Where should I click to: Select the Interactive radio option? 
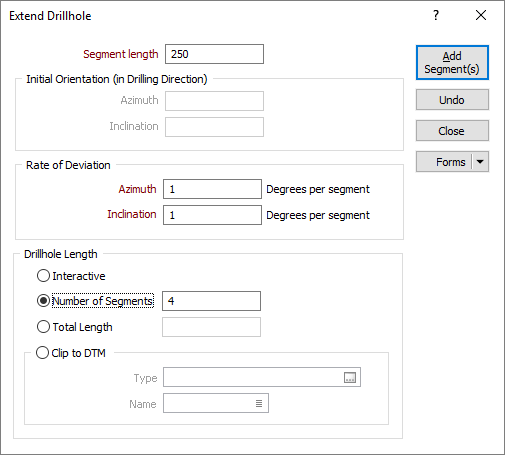pyautogui.click(x=43, y=276)
